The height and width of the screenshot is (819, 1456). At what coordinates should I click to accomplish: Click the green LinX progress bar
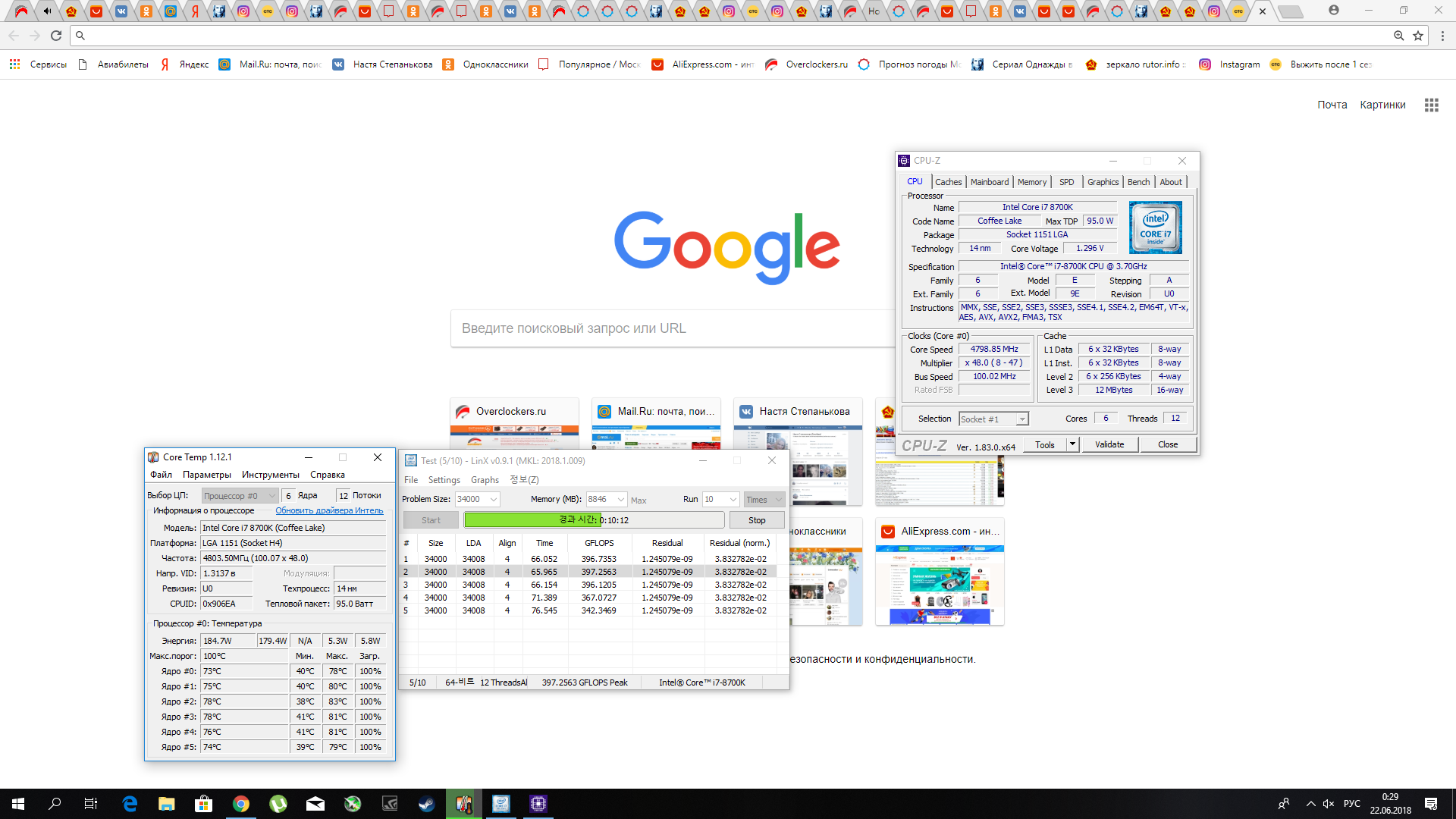[x=531, y=520]
